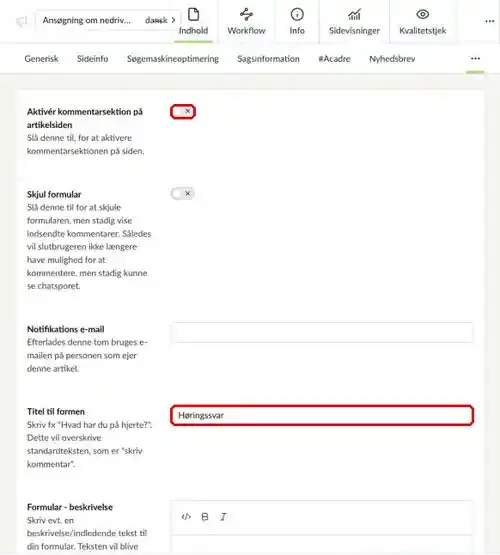Switch to the Sagsinformation tab

coord(268,59)
